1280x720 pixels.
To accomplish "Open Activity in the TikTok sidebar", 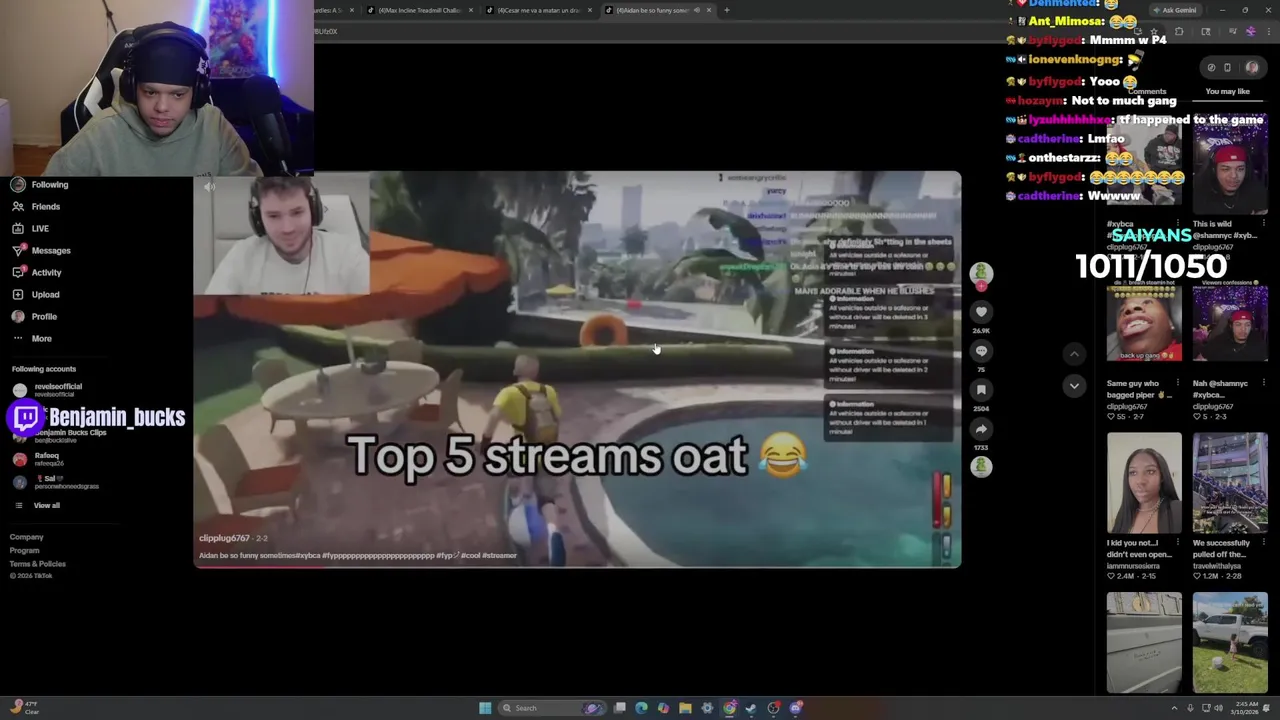I will click(37, 272).
